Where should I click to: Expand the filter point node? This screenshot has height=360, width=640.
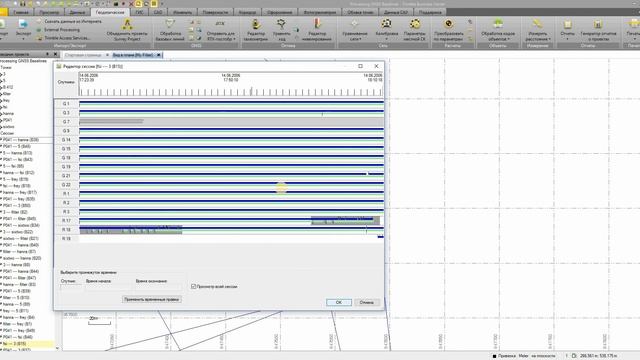pyautogui.click(x=1, y=94)
